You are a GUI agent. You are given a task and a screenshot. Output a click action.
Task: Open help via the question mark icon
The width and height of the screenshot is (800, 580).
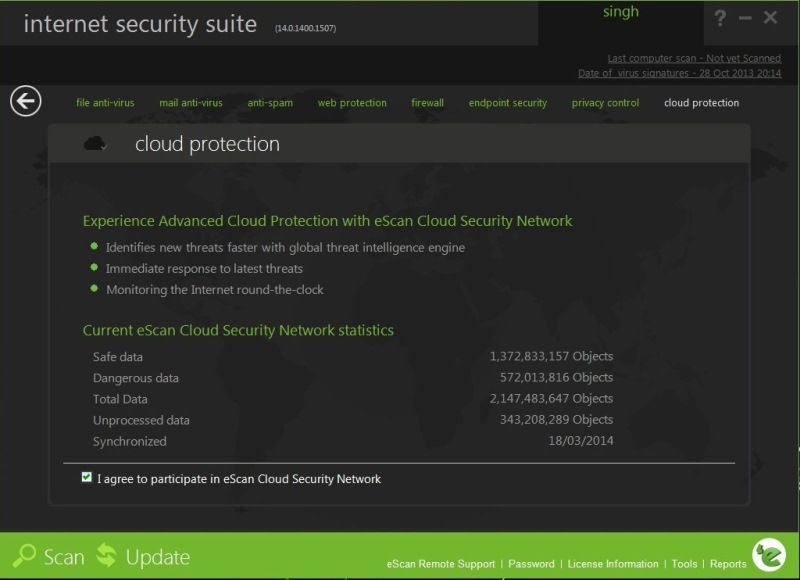[720, 18]
